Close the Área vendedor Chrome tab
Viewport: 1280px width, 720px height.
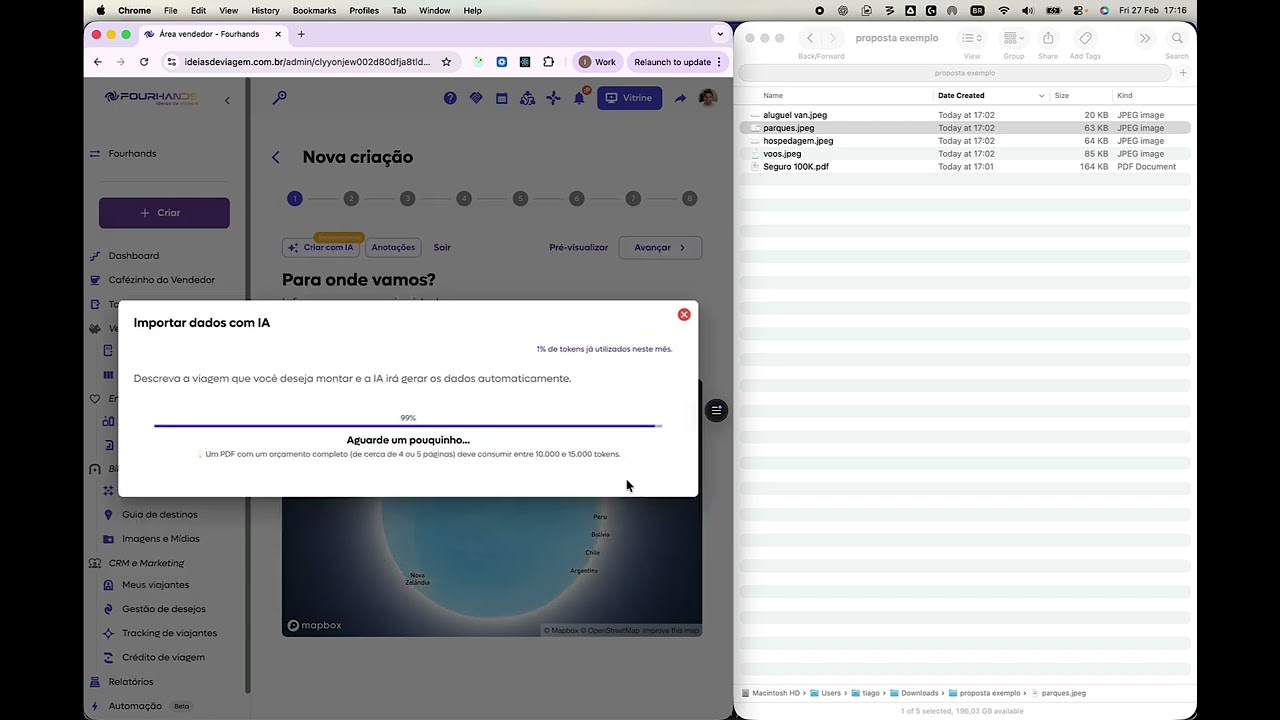pyautogui.click(x=278, y=34)
